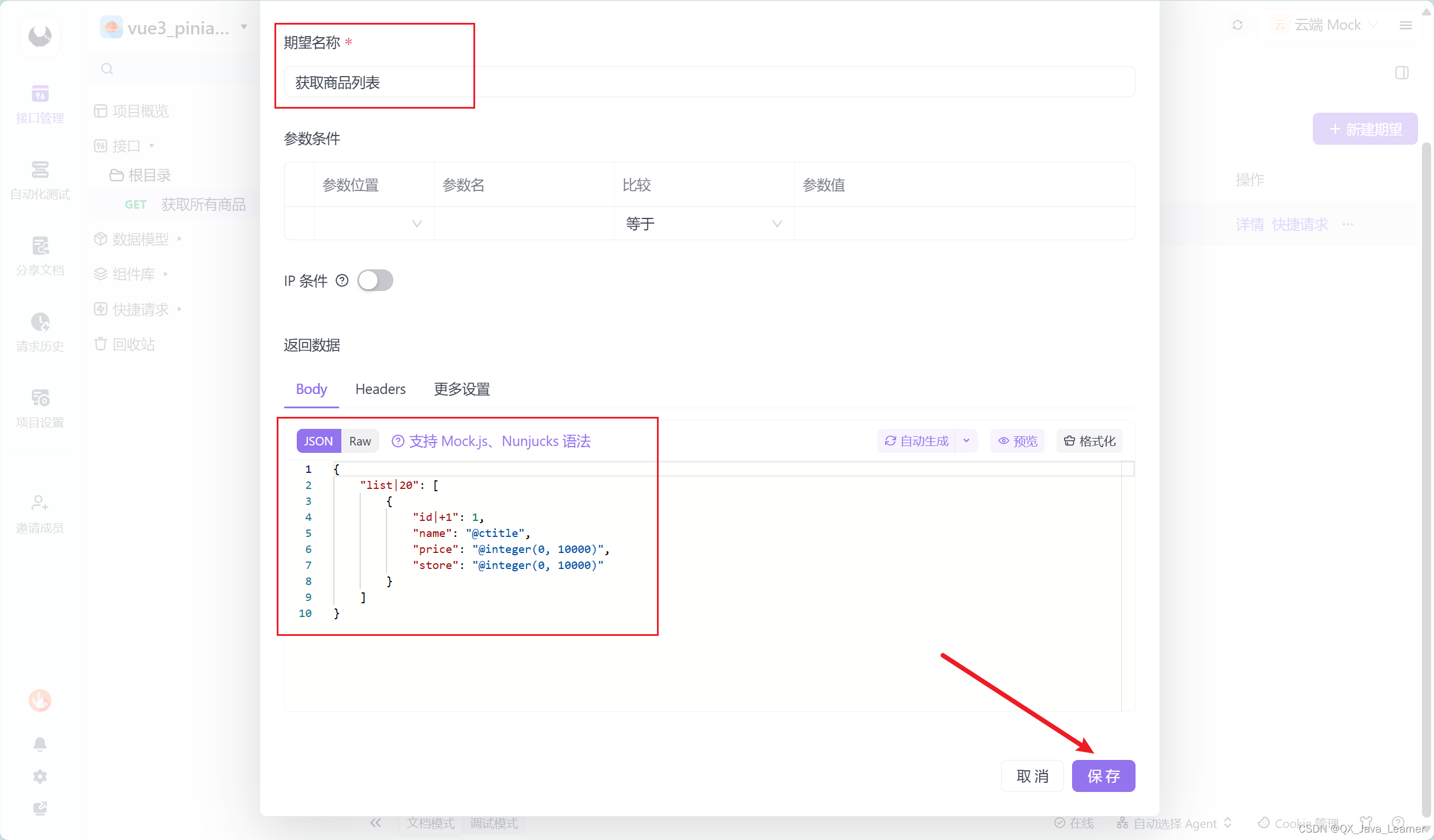
Task: Switch response body editor to Raw mode
Action: click(359, 440)
